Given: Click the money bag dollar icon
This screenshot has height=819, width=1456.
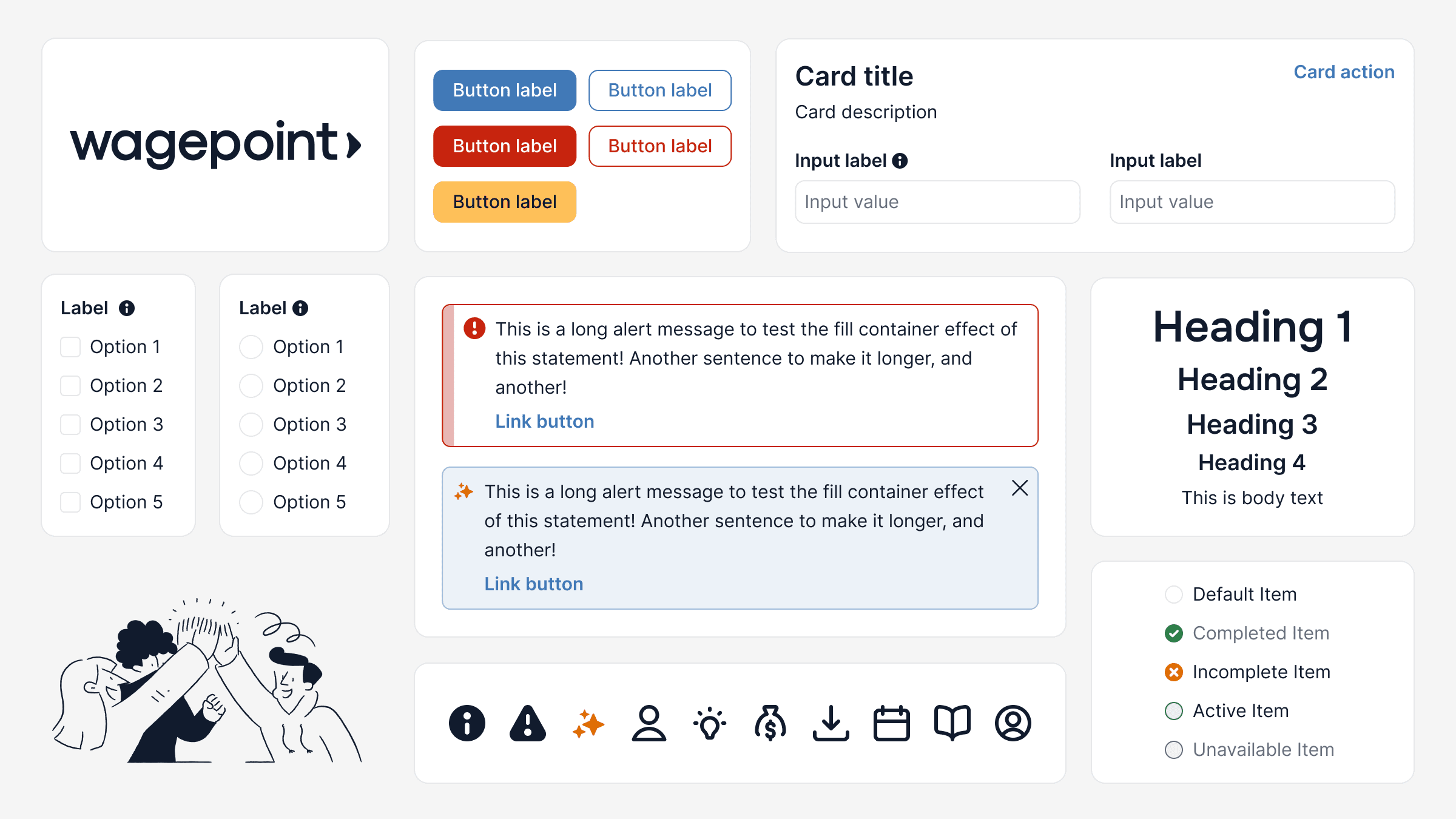Looking at the screenshot, I should (770, 723).
